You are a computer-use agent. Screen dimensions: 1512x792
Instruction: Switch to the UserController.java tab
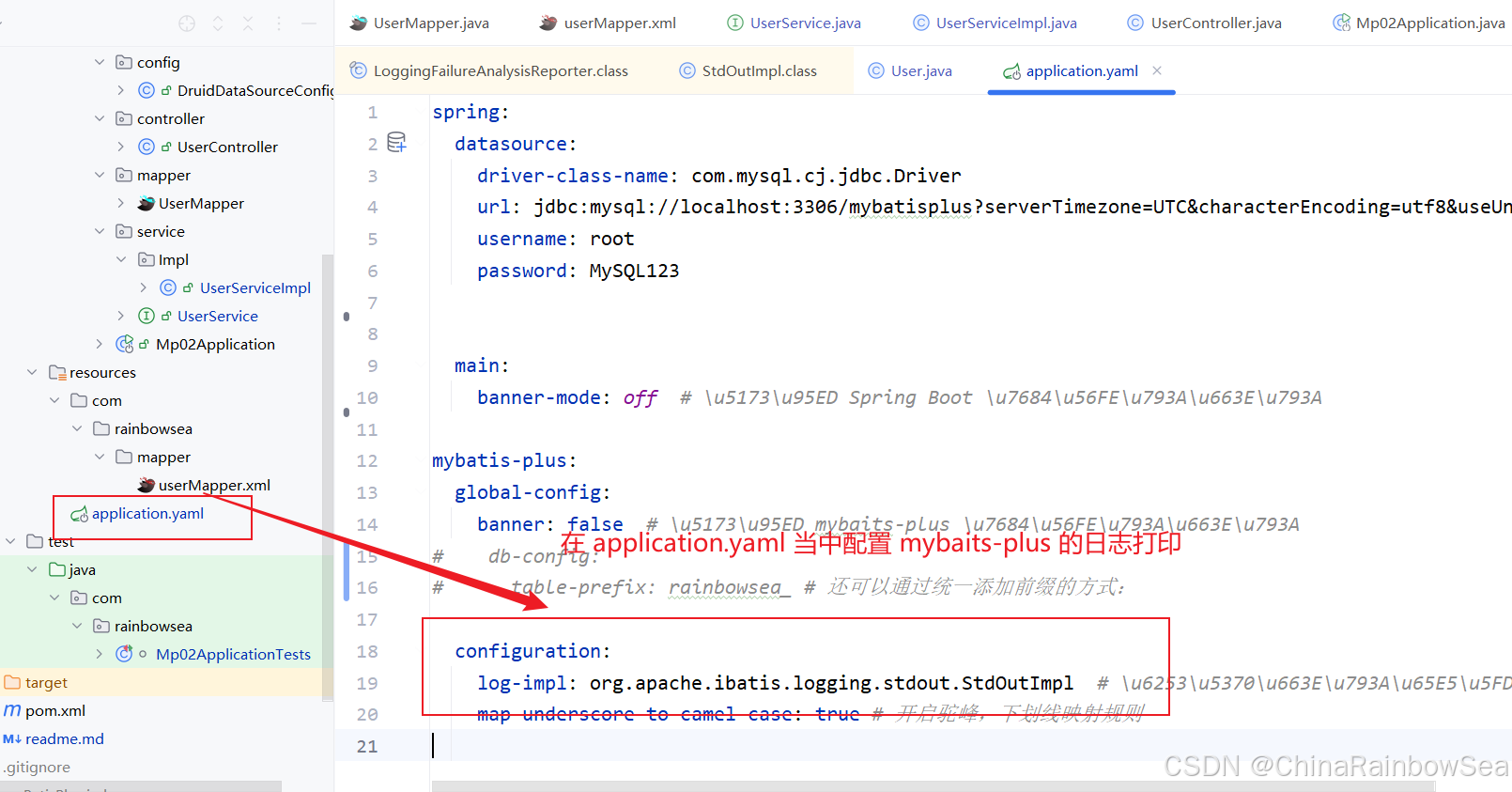(x=1205, y=23)
